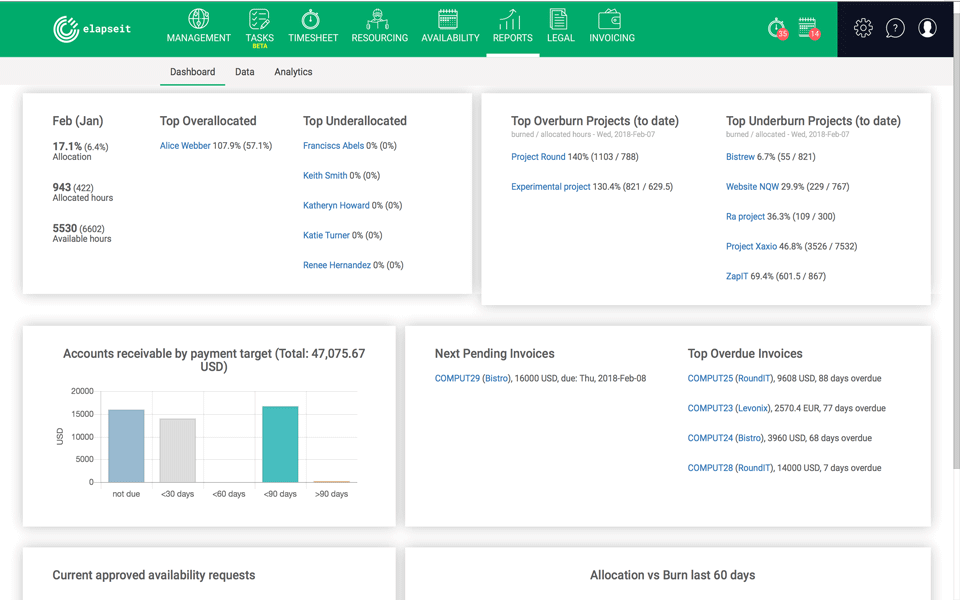960x600 pixels.
Task: Click the elapseit logo
Action: [x=92, y=29]
